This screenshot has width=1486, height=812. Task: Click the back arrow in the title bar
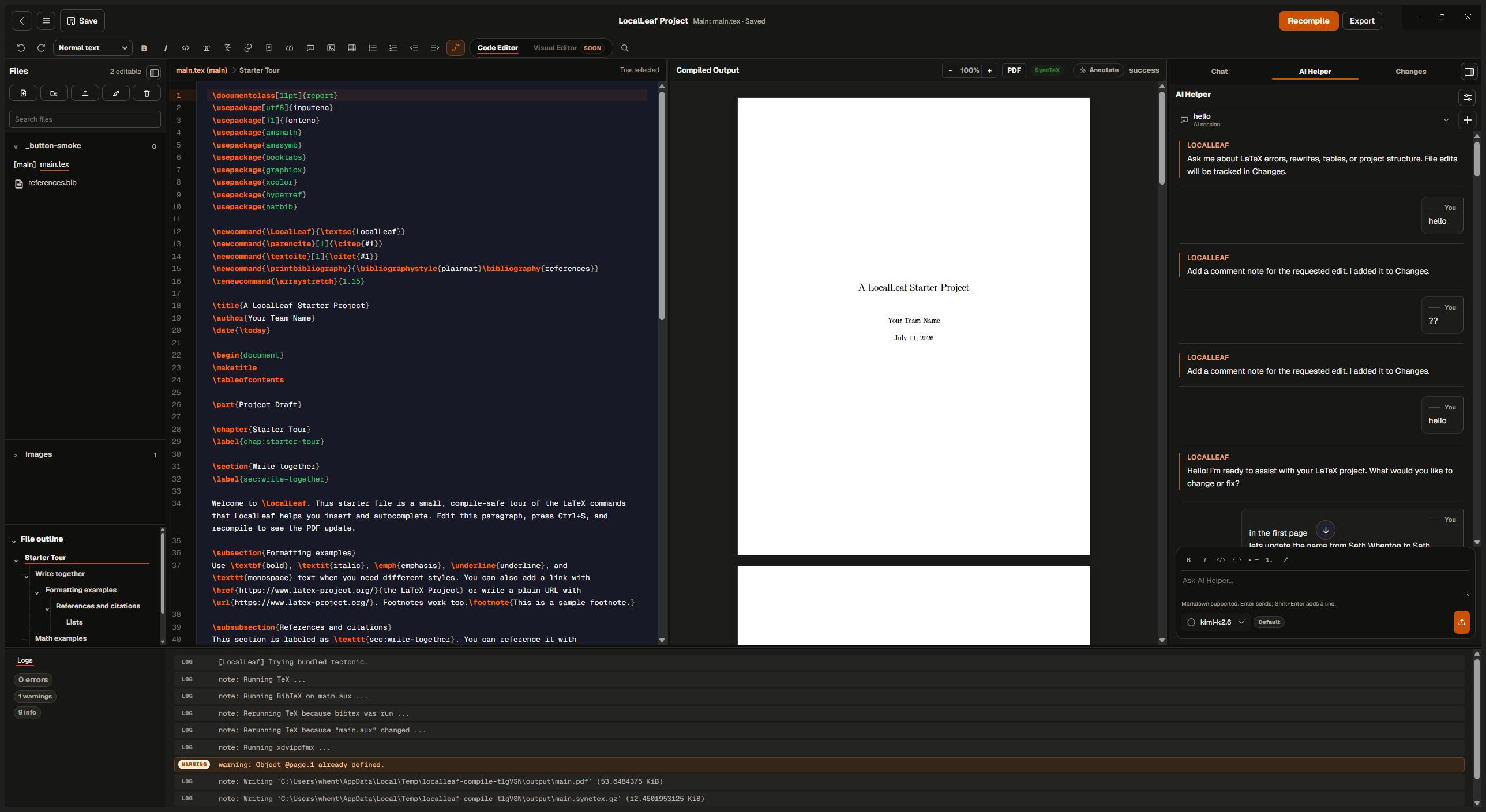point(22,21)
